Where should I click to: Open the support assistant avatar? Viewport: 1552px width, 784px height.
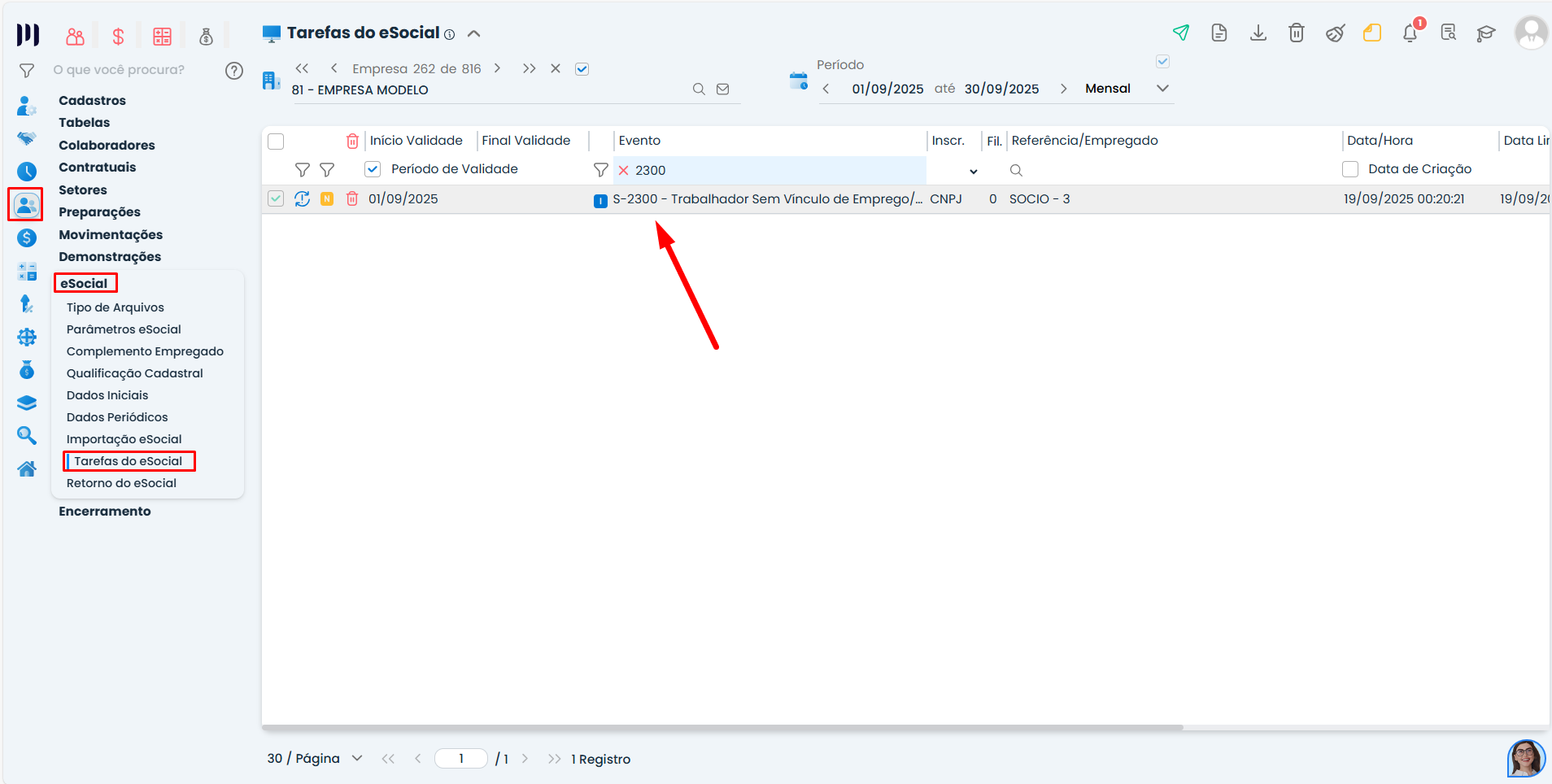1526,758
